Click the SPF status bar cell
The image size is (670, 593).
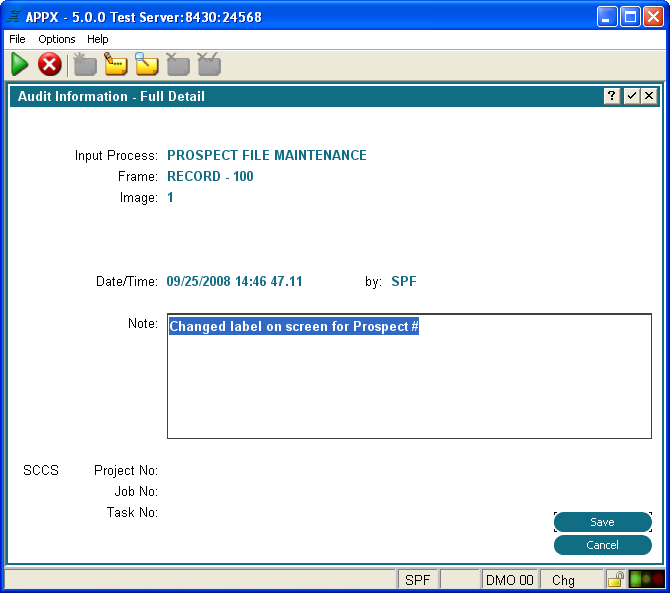click(x=417, y=580)
